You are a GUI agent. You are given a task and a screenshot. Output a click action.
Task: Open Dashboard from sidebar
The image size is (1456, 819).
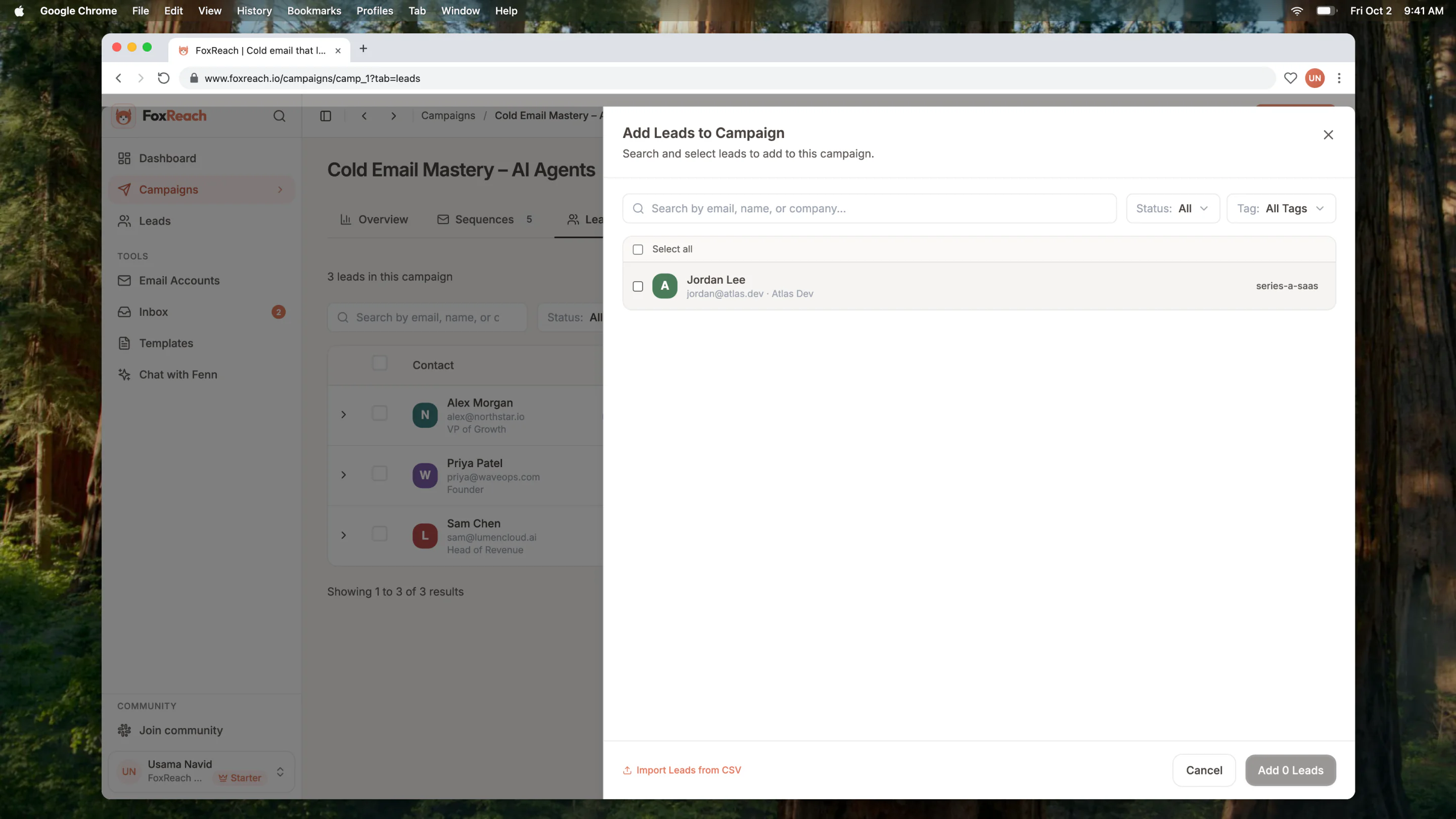201,158
